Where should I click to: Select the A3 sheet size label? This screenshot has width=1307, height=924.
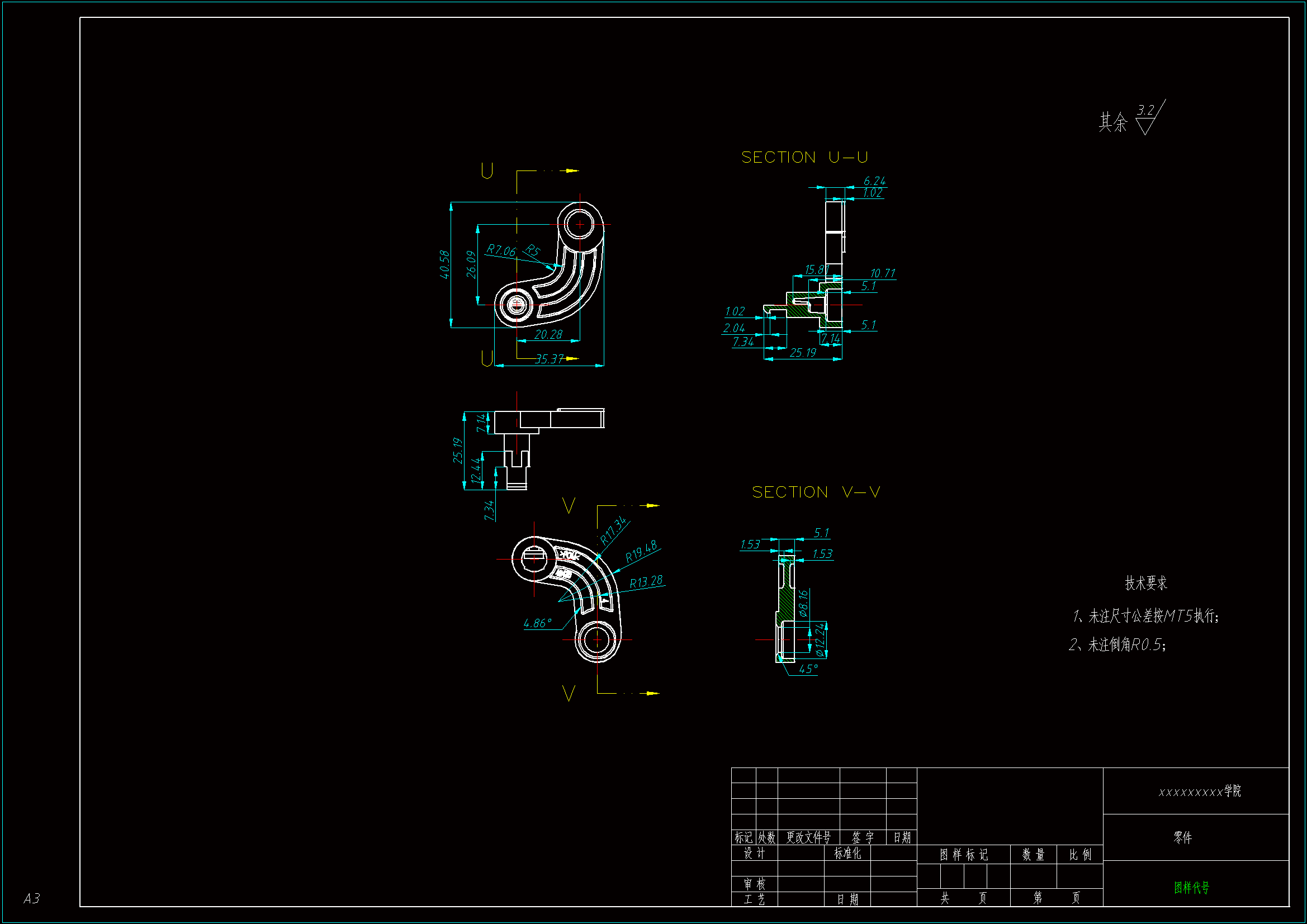[32, 899]
